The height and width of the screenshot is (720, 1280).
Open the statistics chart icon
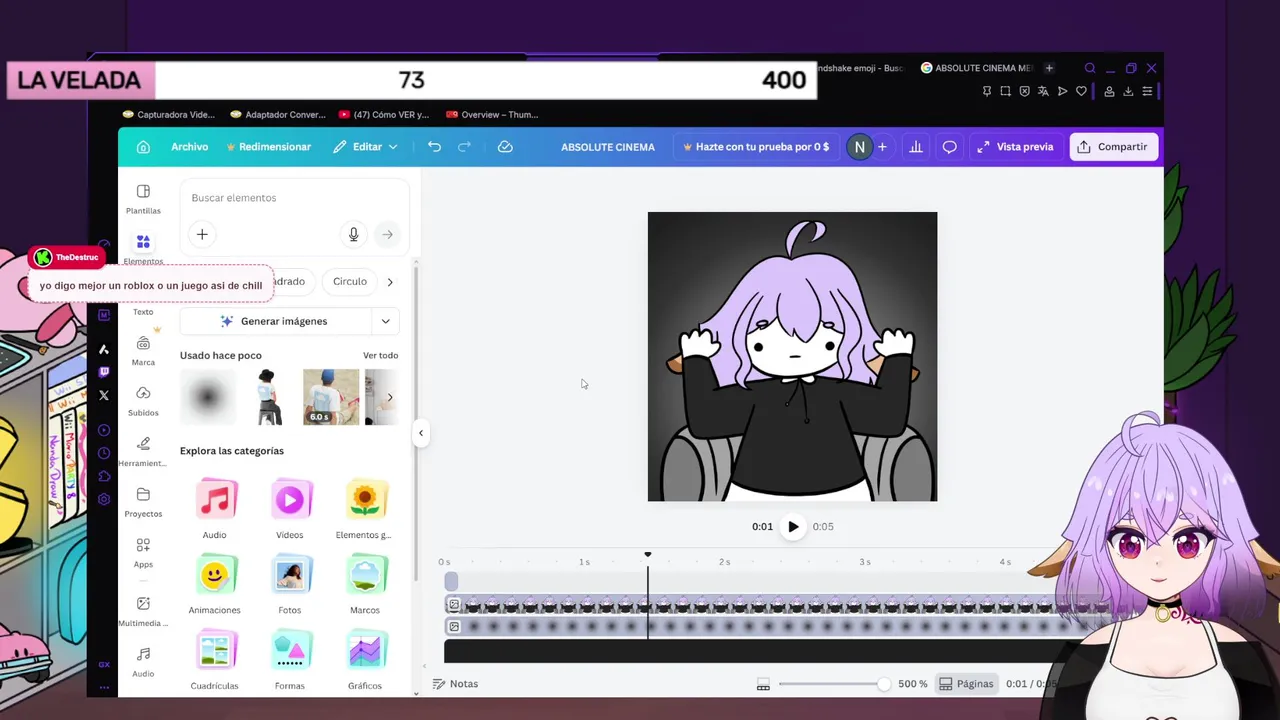pos(915,147)
